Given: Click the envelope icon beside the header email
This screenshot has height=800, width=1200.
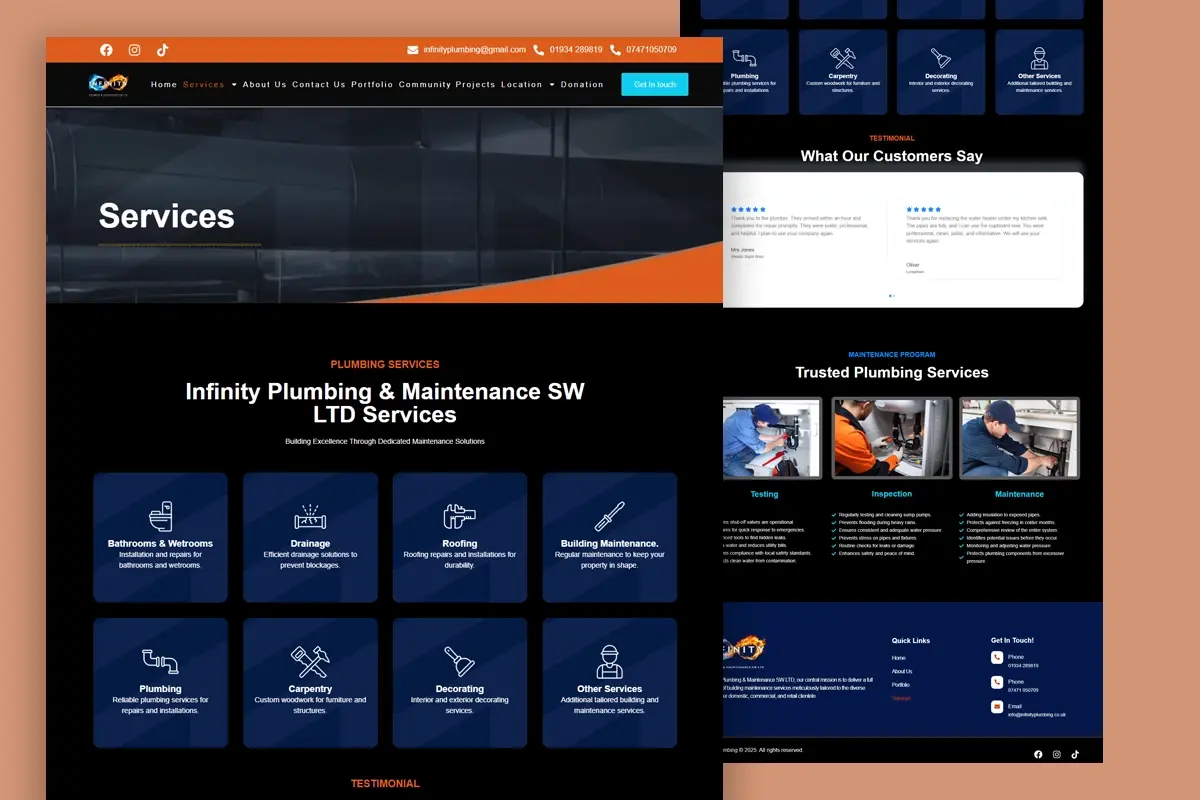Looking at the screenshot, I should 413,50.
